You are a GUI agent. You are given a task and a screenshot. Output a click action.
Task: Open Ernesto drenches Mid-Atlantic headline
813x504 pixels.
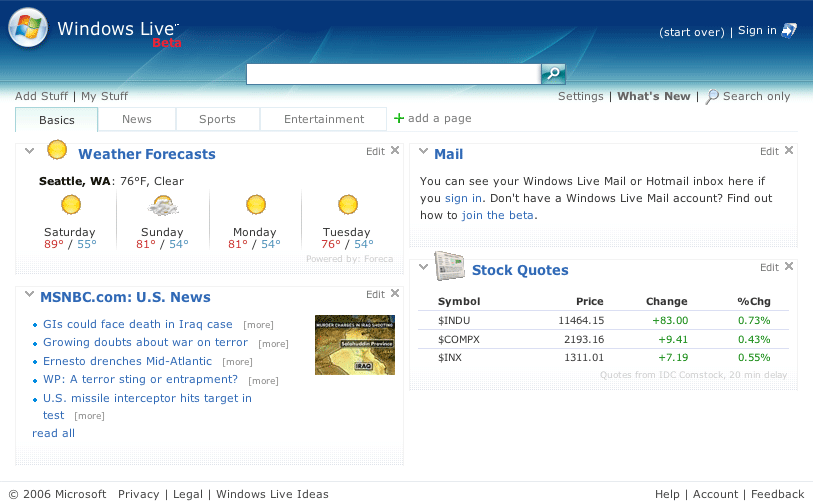128,361
